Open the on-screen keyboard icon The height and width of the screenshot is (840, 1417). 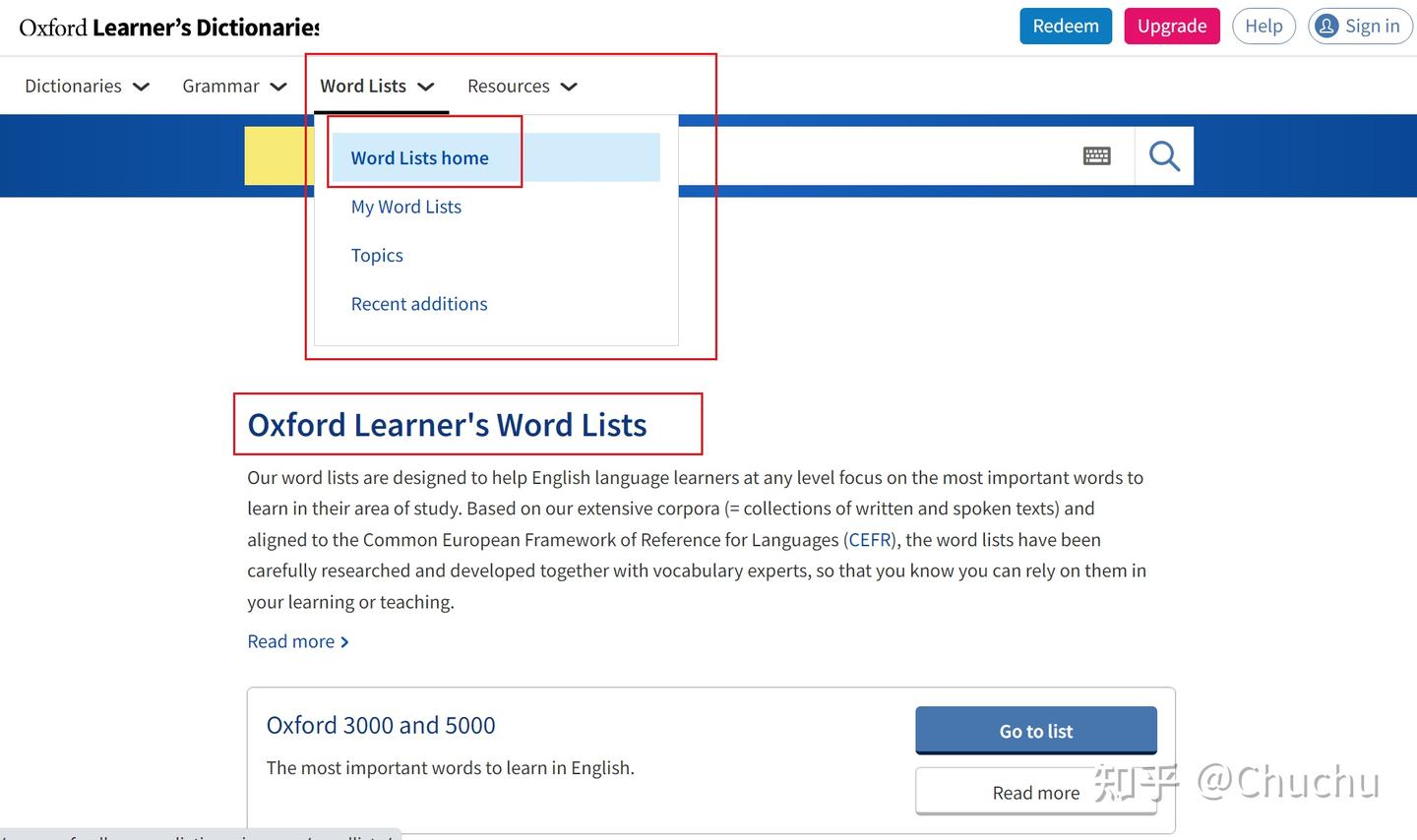[1097, 155]
